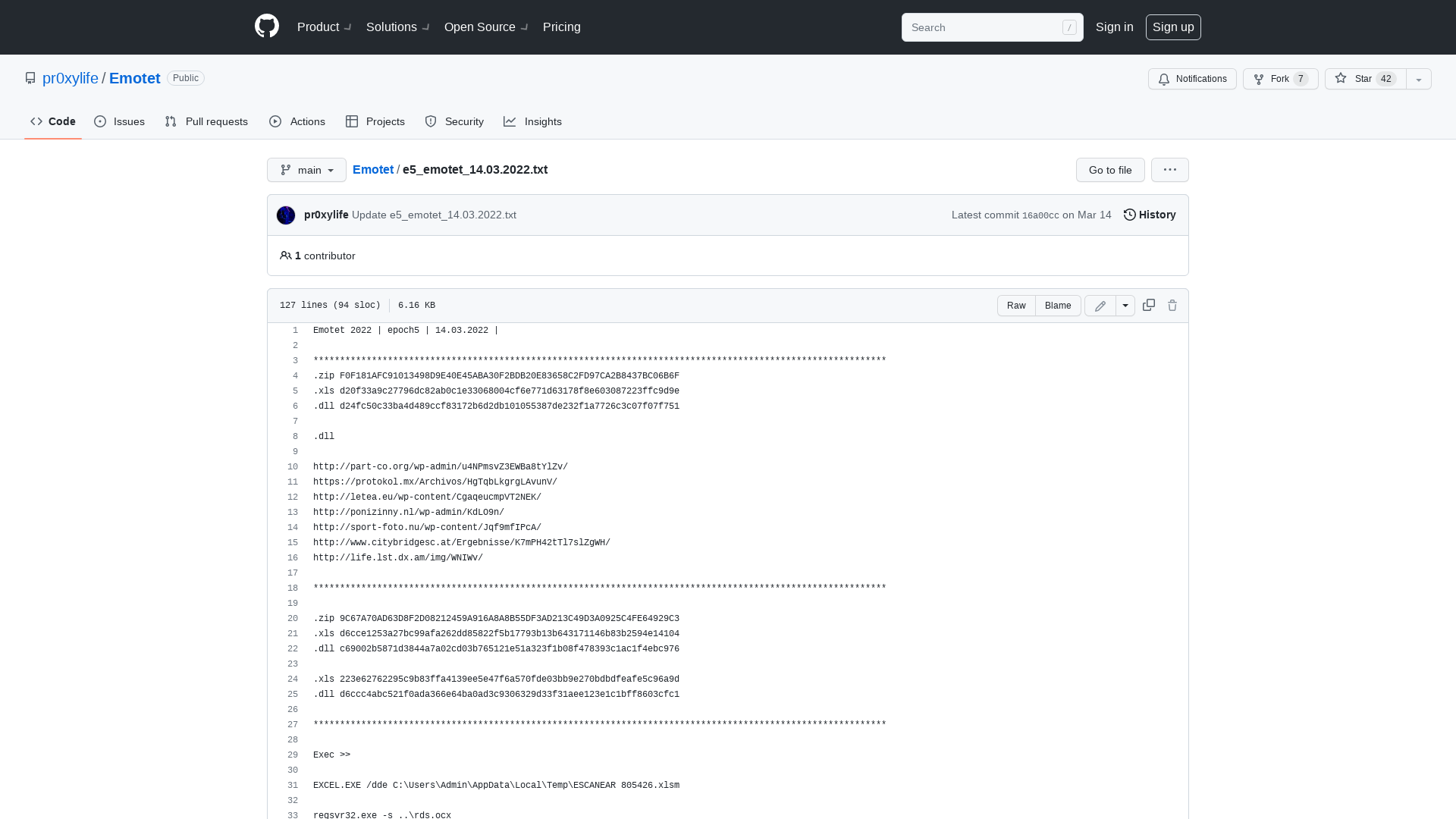Click the repository icon beside pr0xylife
Image resolution: width=1456 pixels, height=819 pixels.
point(30,78)
